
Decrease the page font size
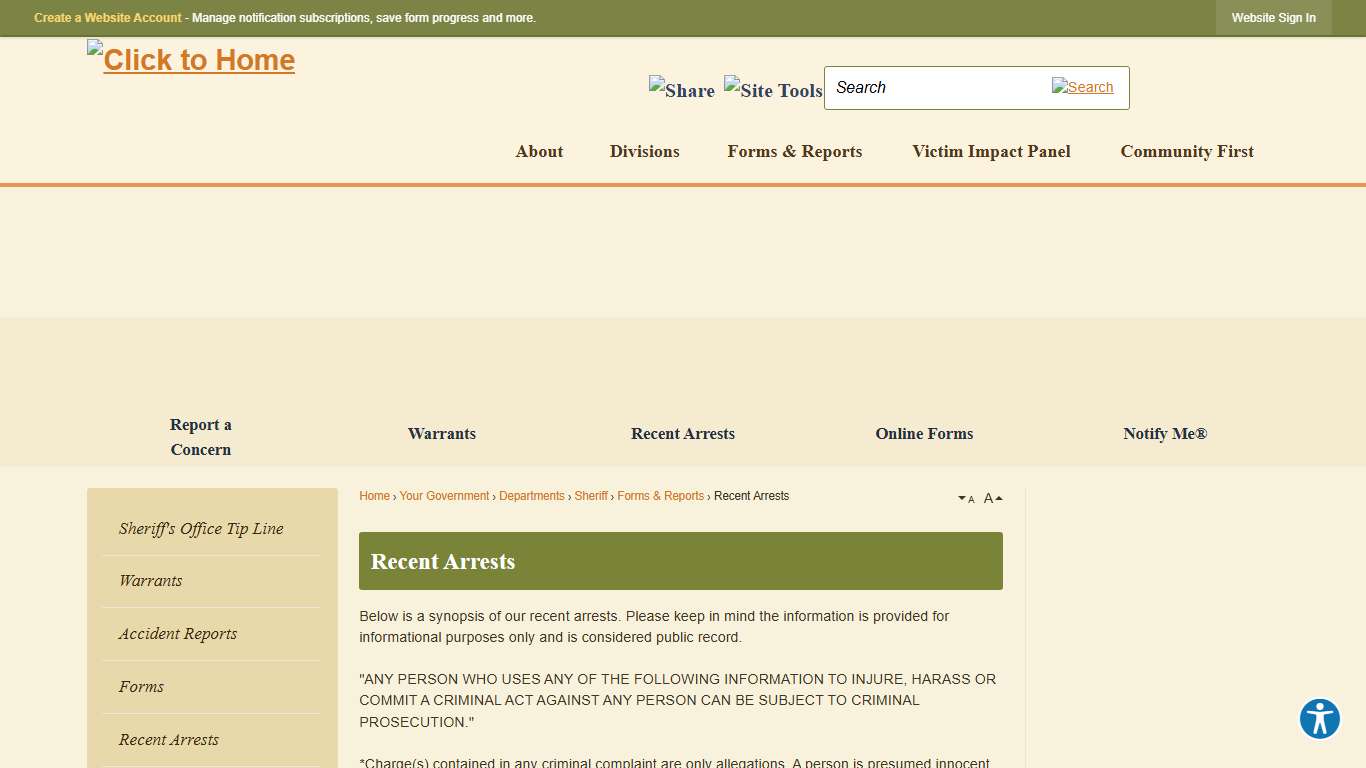coord(966,498)
